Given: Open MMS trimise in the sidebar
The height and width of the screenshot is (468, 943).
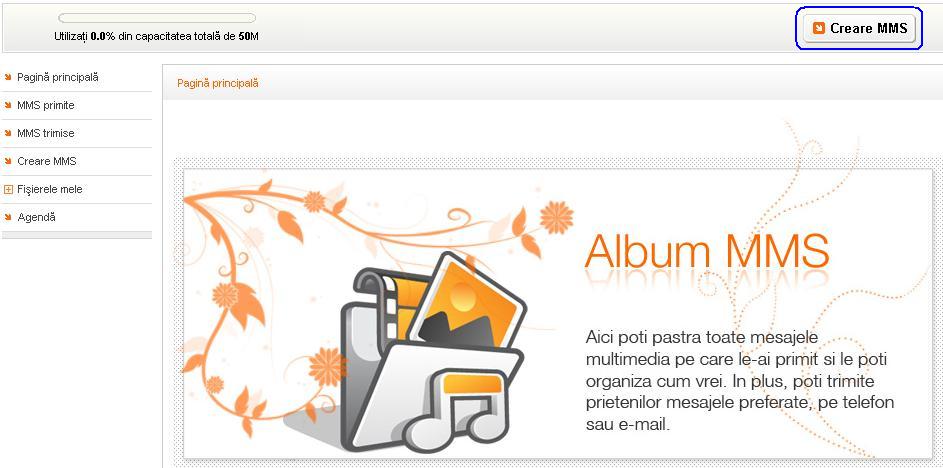Looking at the screenshot, I should coord(46,134).
